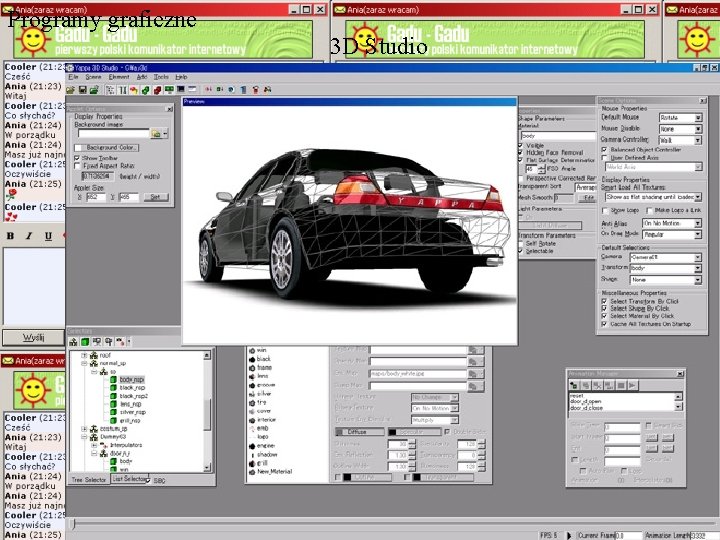Screen dimensions: 720x540
Task: Switch to the List Selector tab
Action: click(129, 479)
